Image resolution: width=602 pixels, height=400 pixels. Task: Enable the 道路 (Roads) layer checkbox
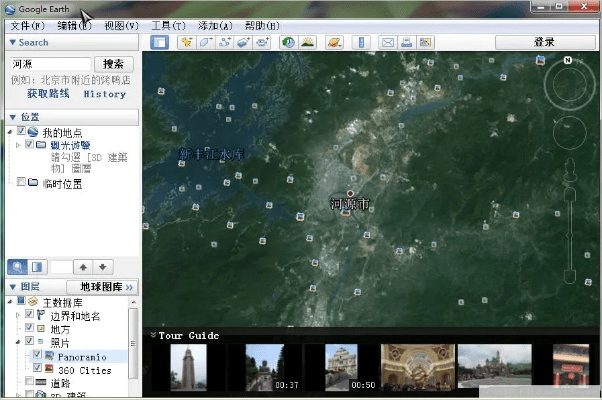click(27, 382)
